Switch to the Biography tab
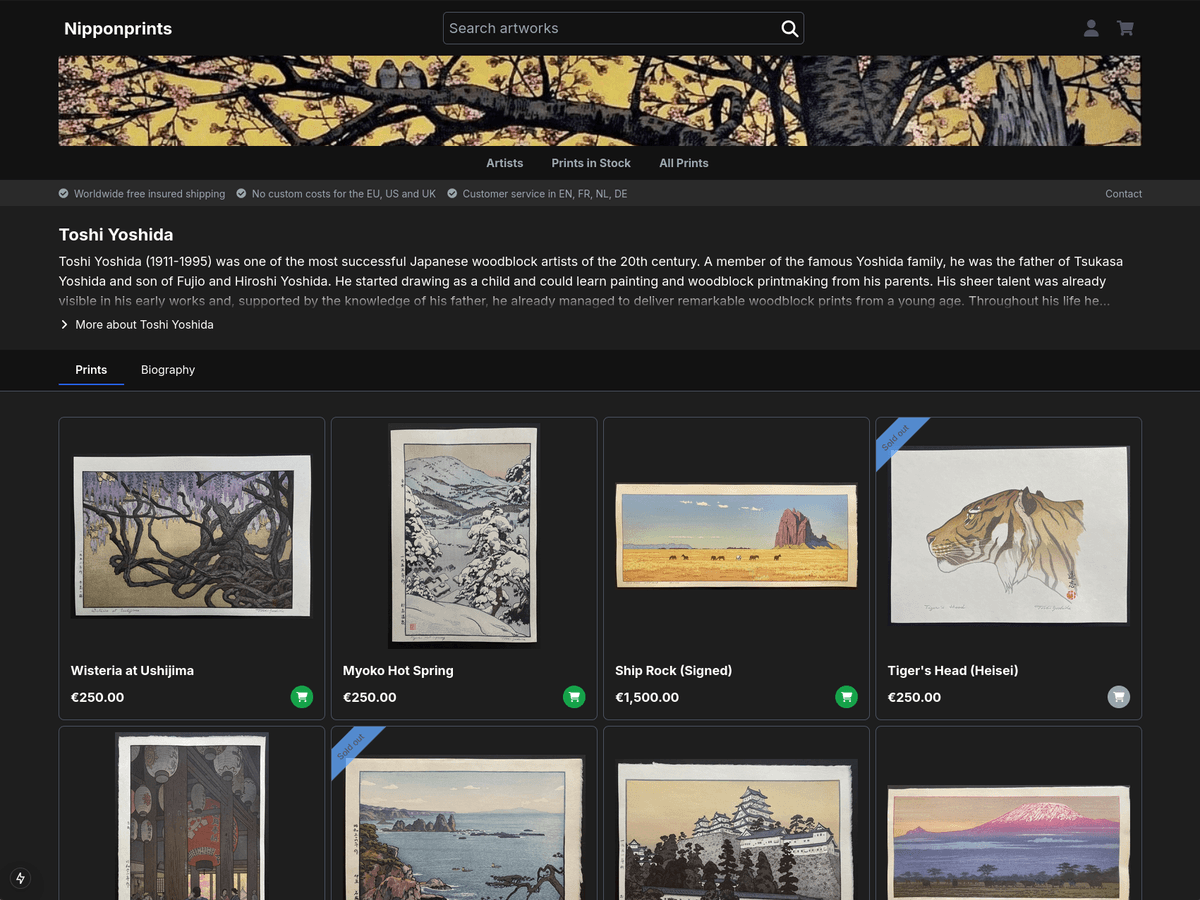 [x=168, y=370]
